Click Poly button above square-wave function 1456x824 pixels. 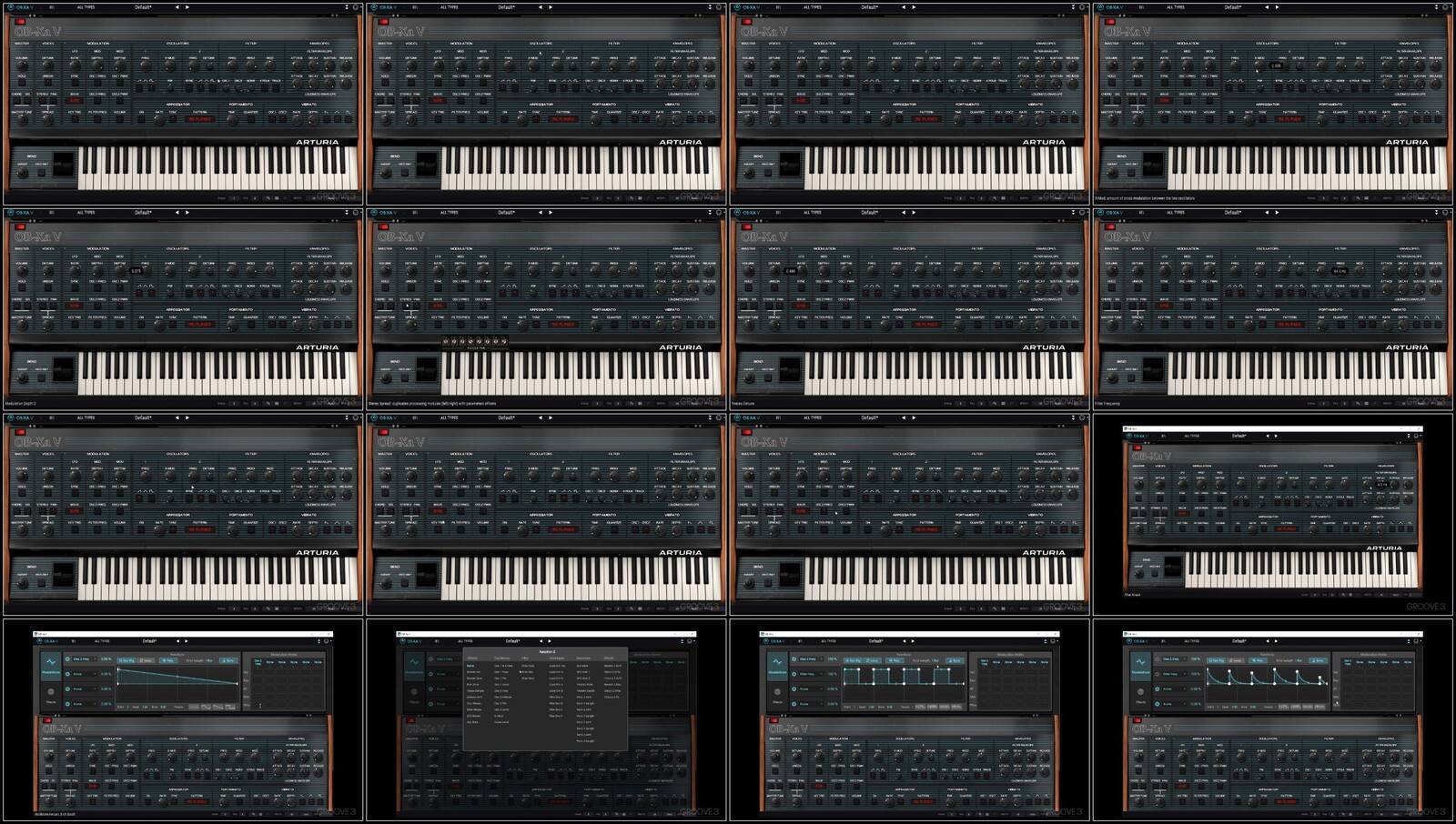pos(894,660)
